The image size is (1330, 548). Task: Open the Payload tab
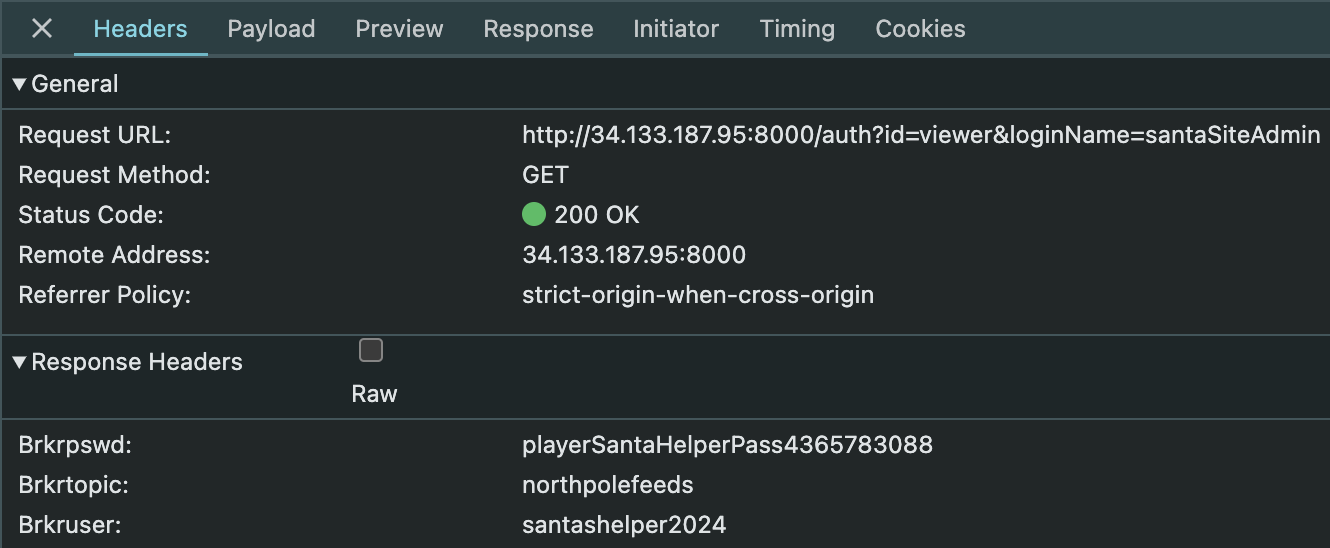(271, 29)
